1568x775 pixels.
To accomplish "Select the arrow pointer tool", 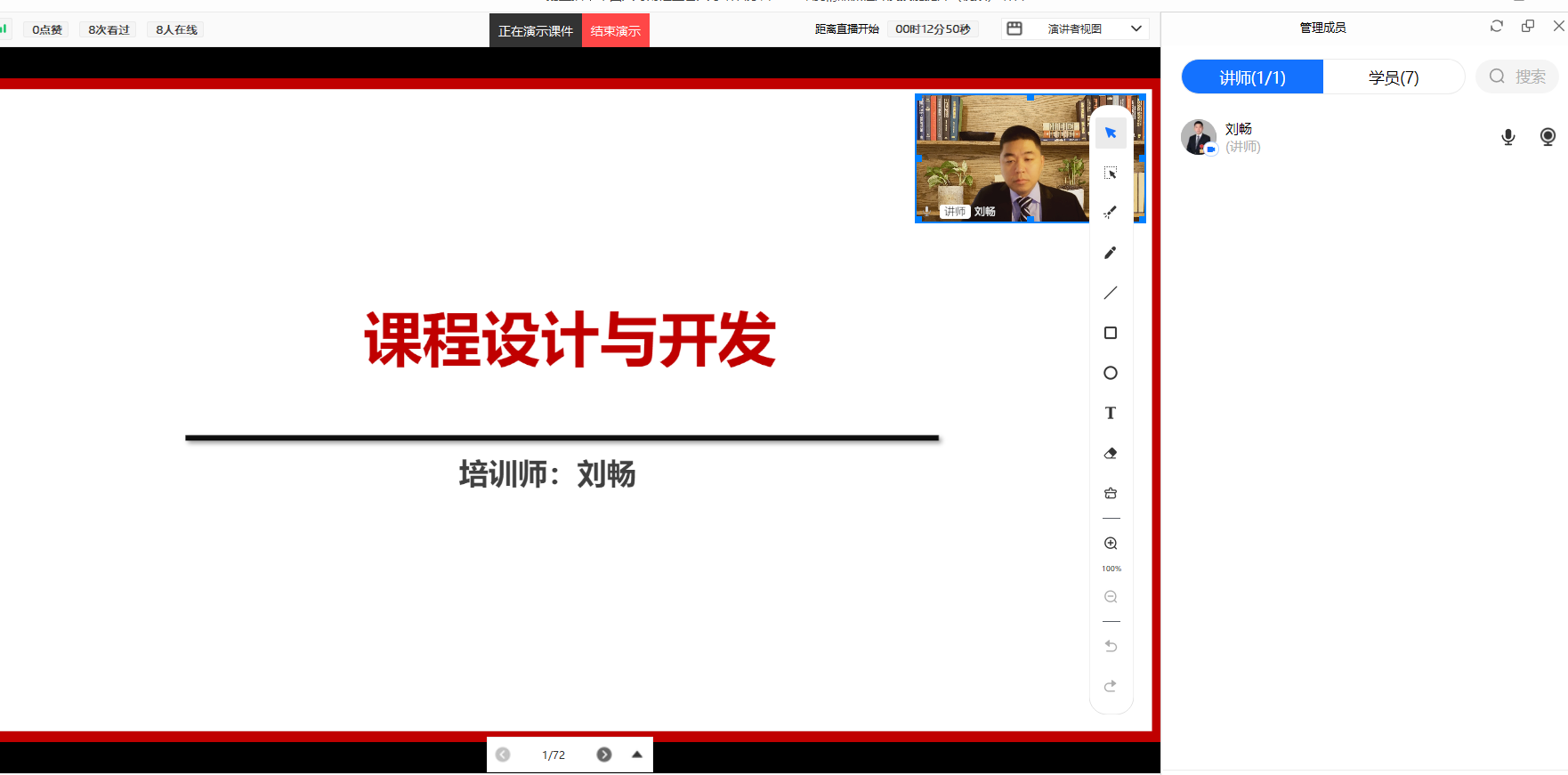I will 1111,133.
